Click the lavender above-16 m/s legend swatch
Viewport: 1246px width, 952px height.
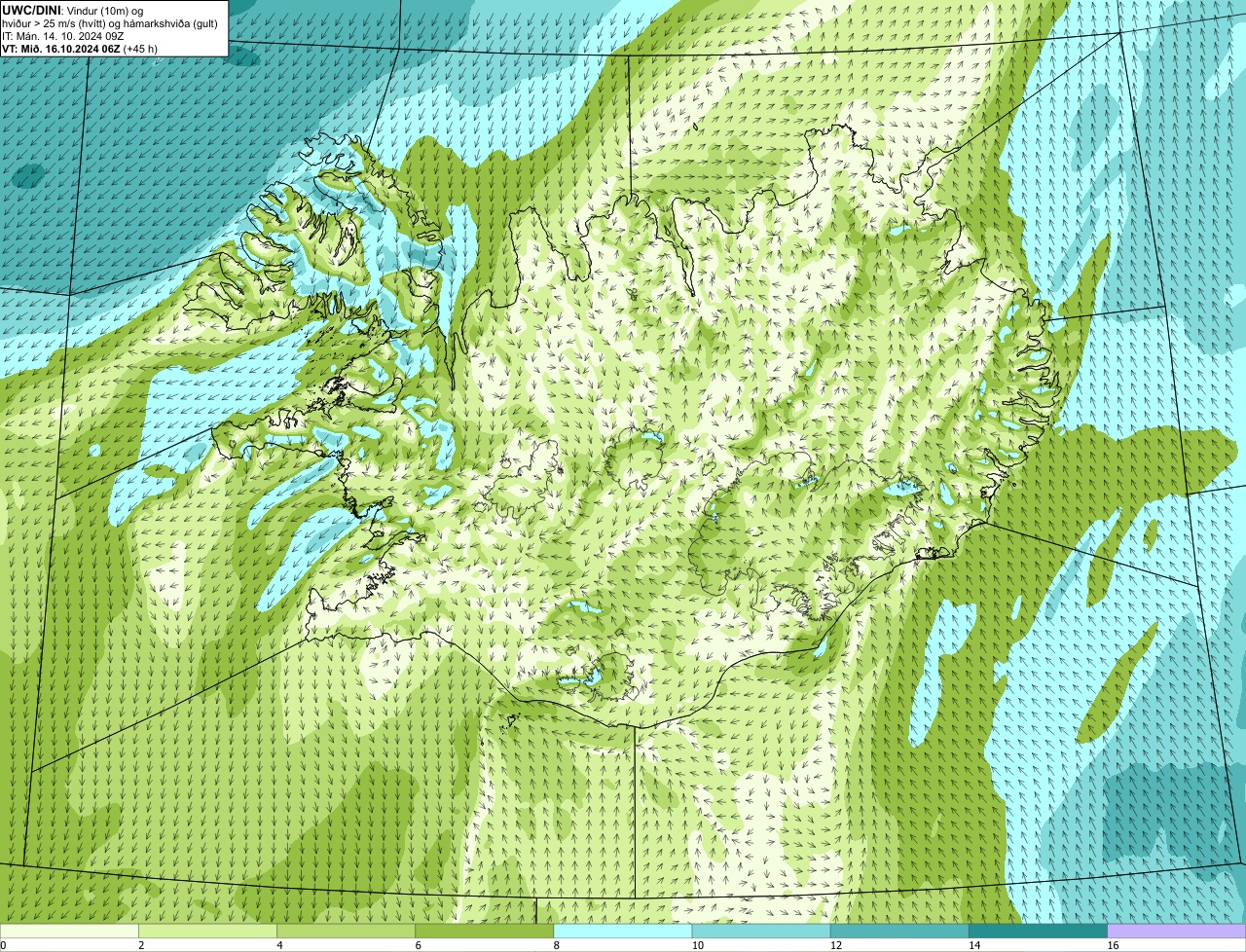(x=1176, y=931)
